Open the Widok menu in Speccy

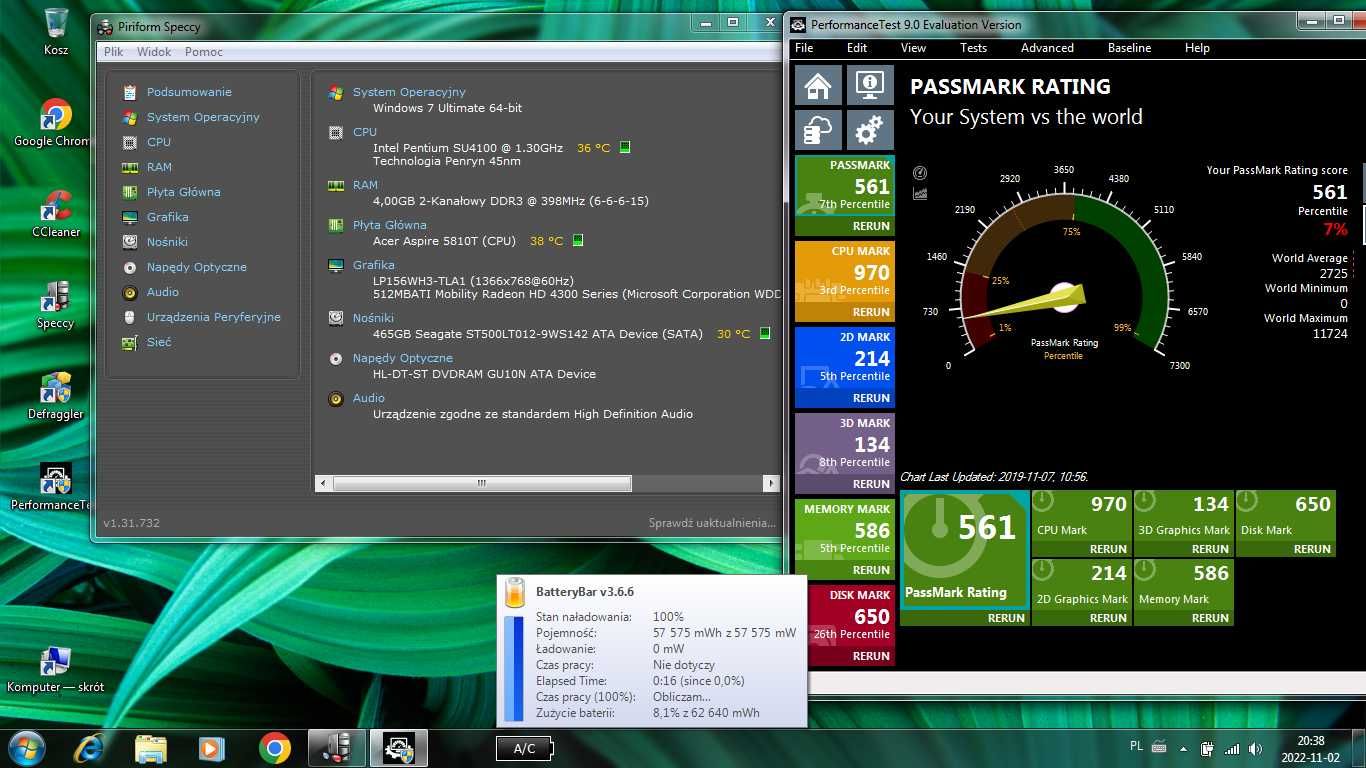pyautogui.click(x=154, y=52)
